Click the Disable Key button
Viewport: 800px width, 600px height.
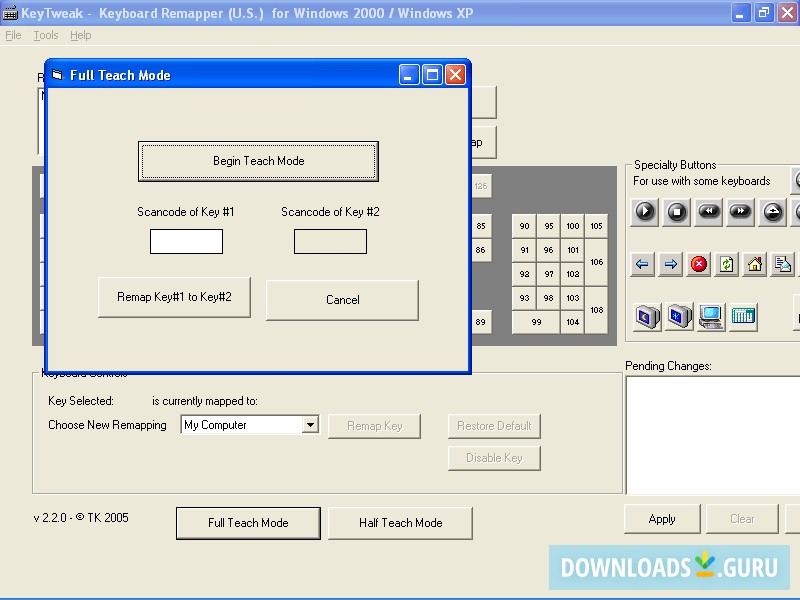point(494,458)
